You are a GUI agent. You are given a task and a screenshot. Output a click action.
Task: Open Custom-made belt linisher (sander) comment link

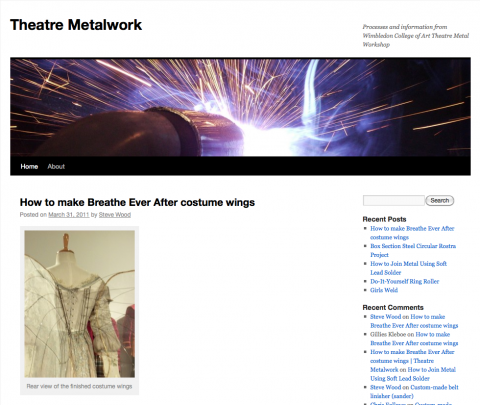414,392
